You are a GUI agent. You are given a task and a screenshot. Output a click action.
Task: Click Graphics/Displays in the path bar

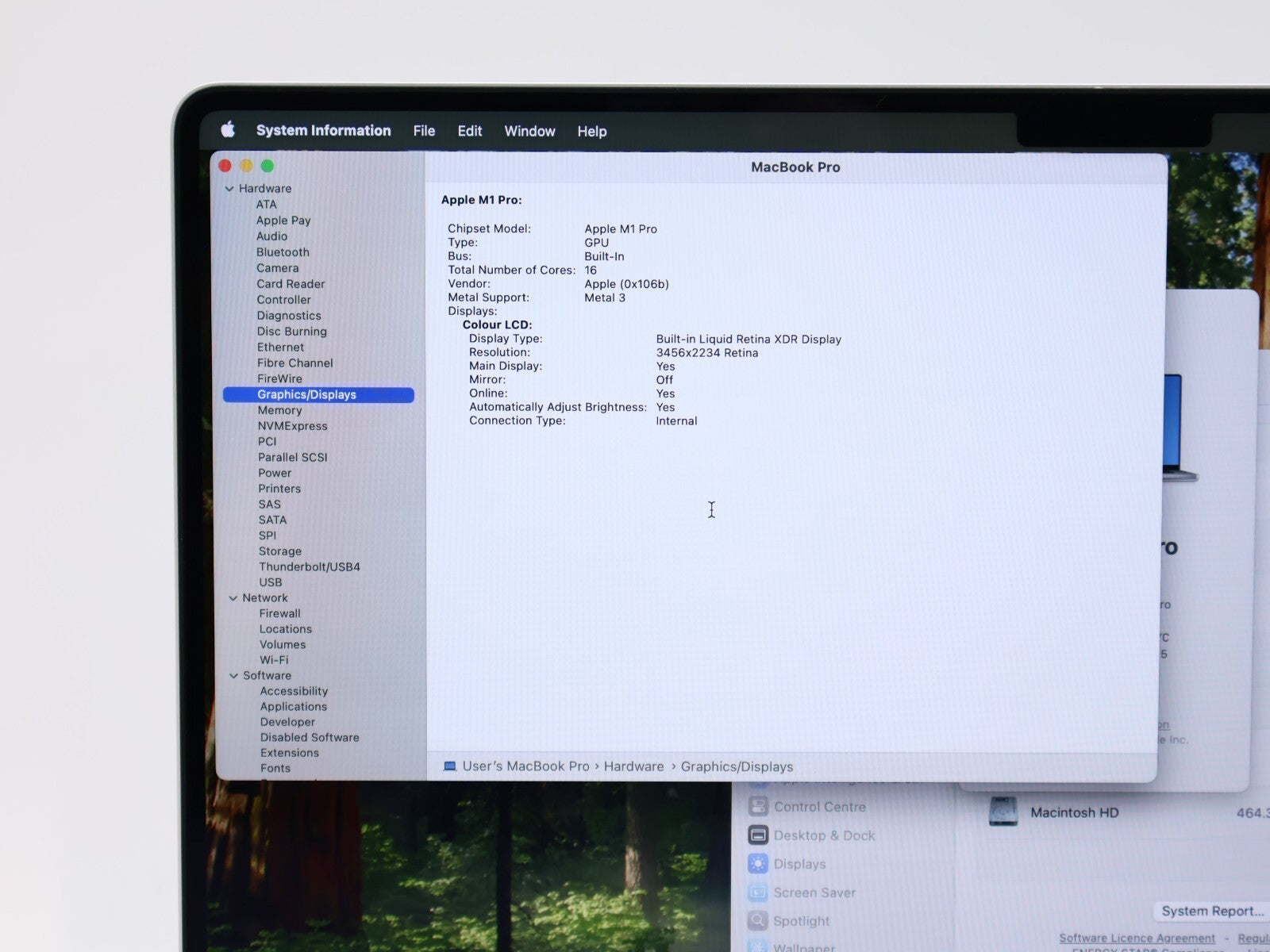click(x=737, y=766)
